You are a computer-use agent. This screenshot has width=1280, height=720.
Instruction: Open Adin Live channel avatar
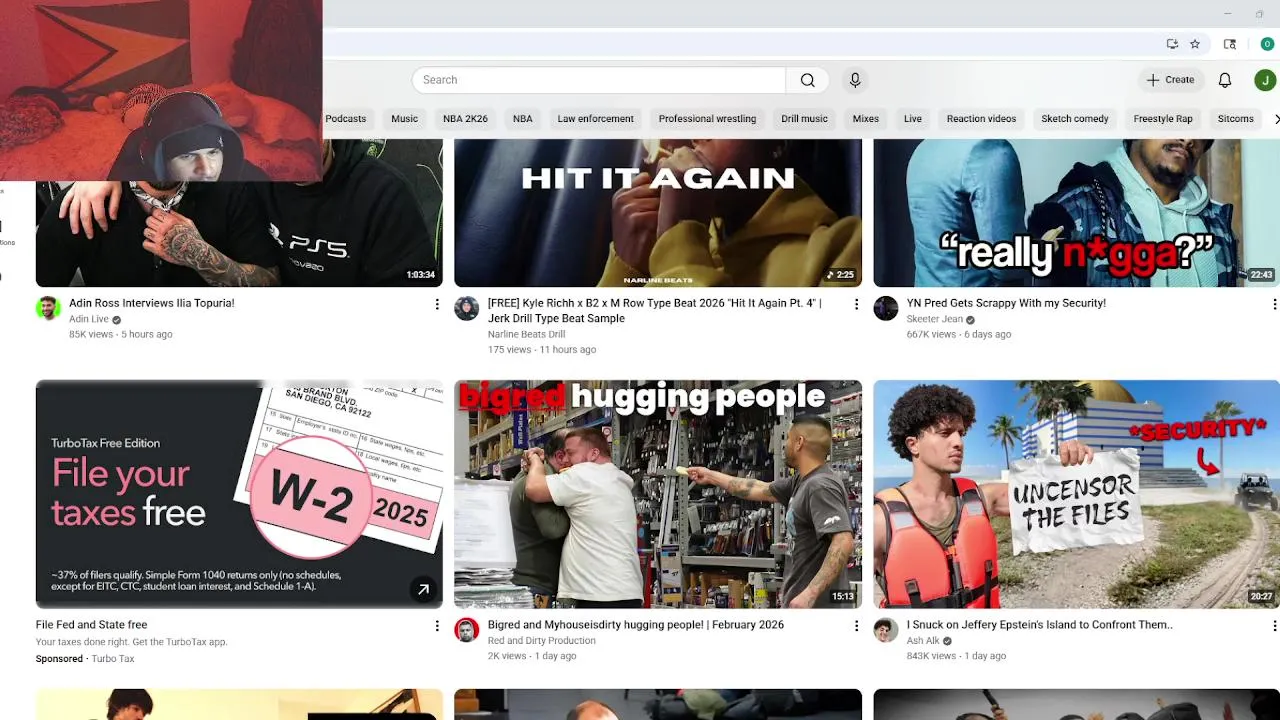pyautogui.click(x=48, y=308)
